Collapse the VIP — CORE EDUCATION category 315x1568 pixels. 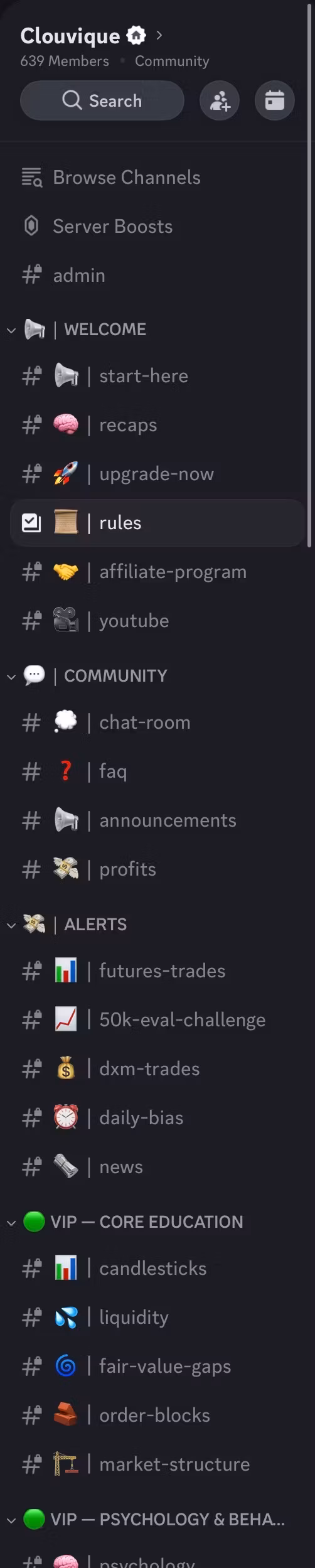coord(11,1222)
